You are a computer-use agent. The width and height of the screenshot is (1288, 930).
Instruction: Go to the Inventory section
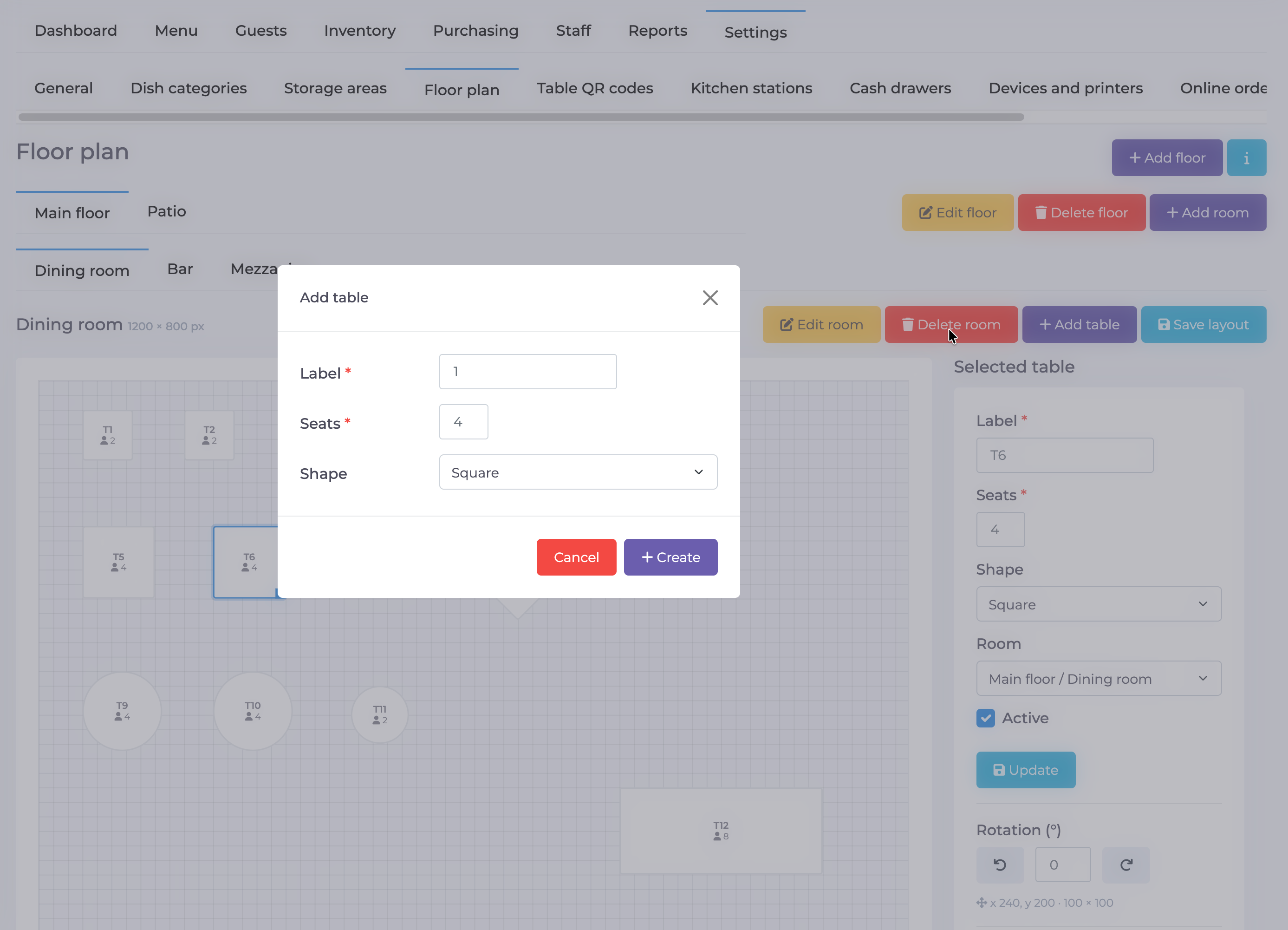359,31
